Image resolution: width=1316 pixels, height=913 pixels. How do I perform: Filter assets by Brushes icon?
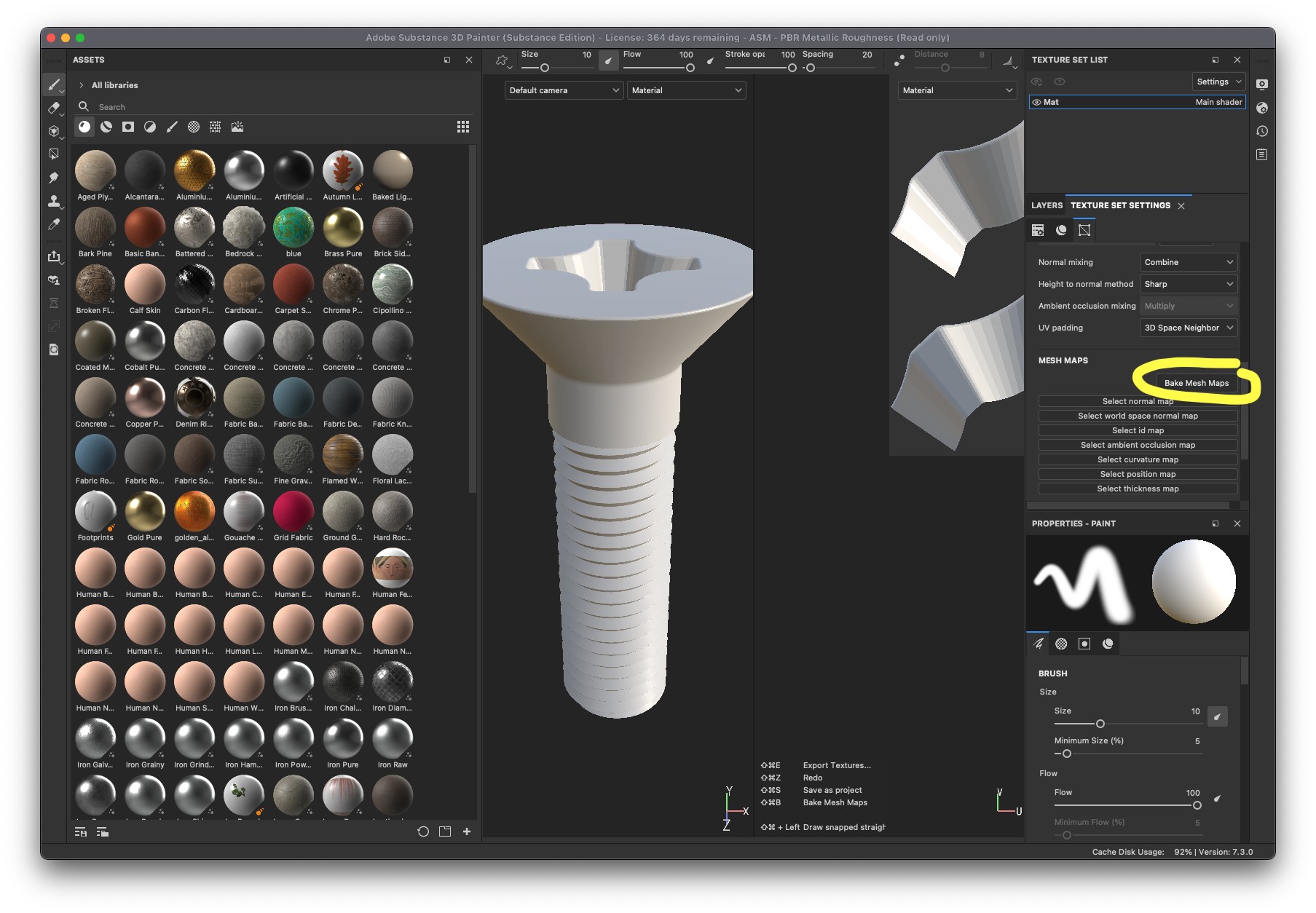(172, 127)
